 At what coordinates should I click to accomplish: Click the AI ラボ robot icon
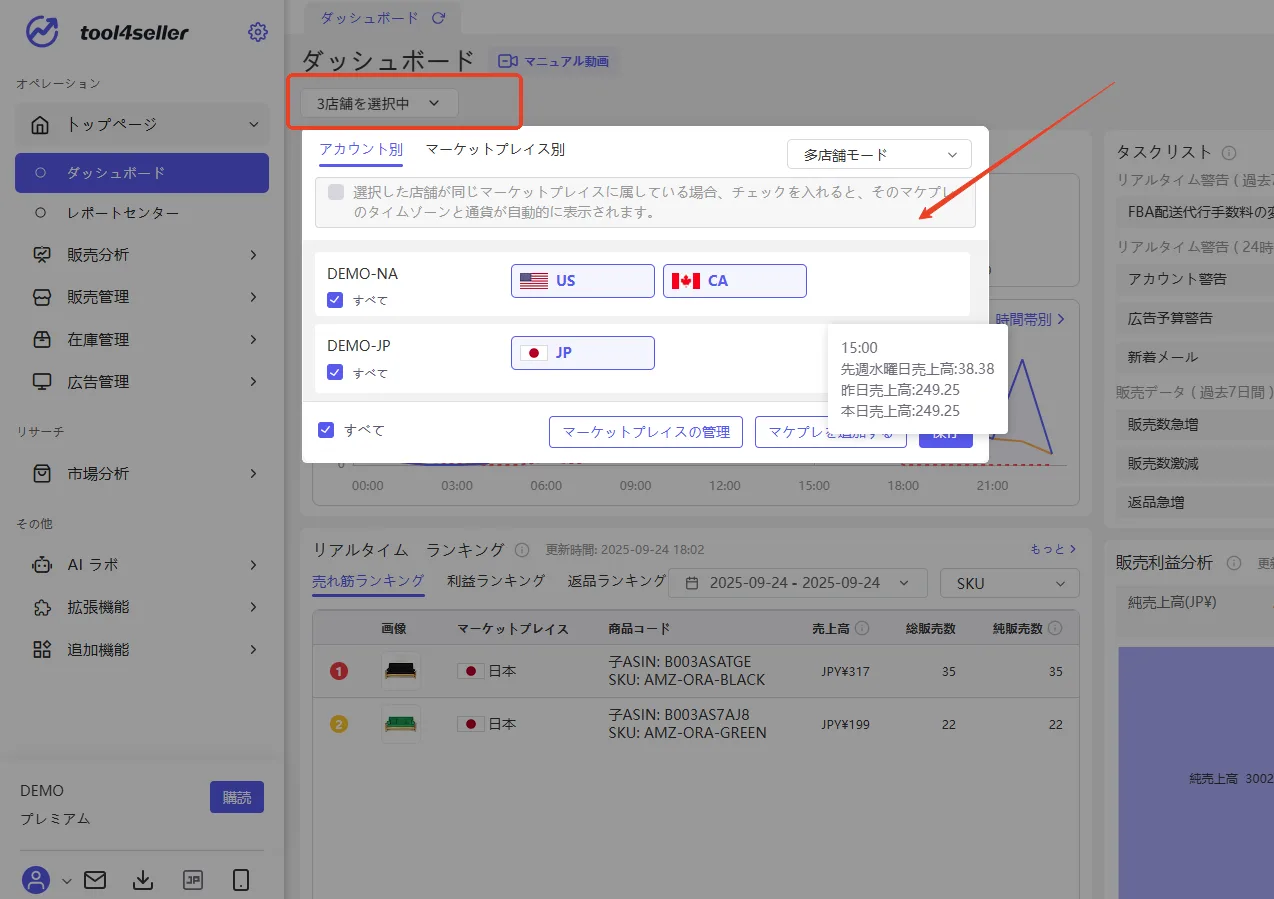pos(42,565)
